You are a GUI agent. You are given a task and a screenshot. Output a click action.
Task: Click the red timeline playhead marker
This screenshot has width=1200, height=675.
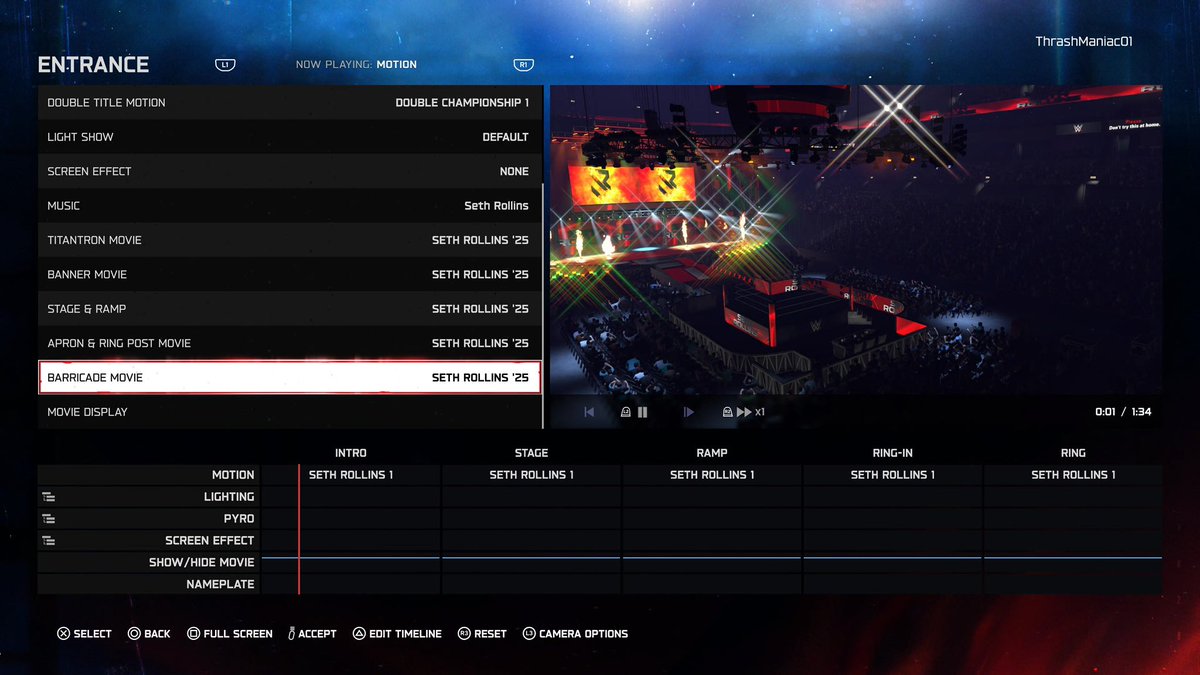299,529
